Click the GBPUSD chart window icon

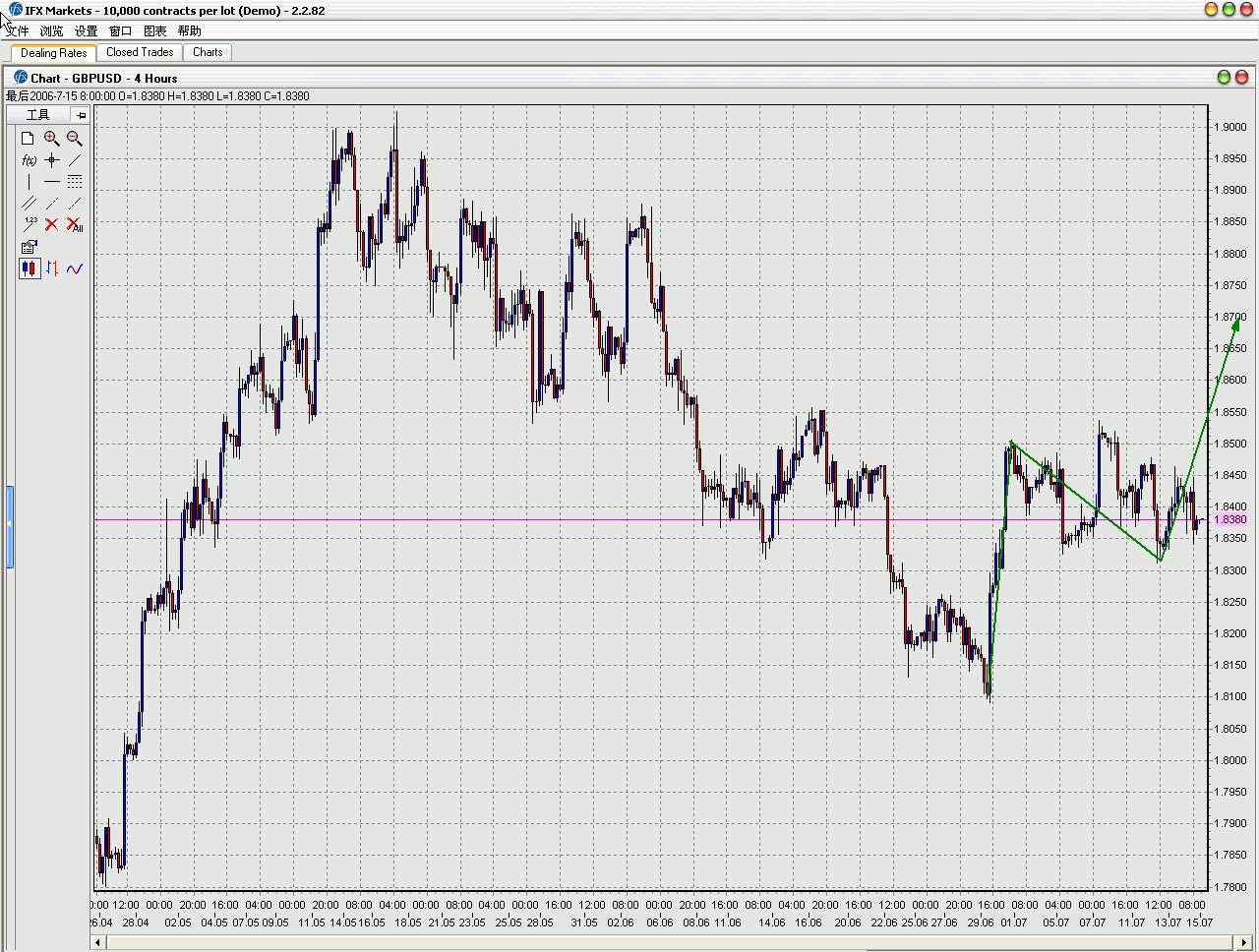click(x=21, y=78)
